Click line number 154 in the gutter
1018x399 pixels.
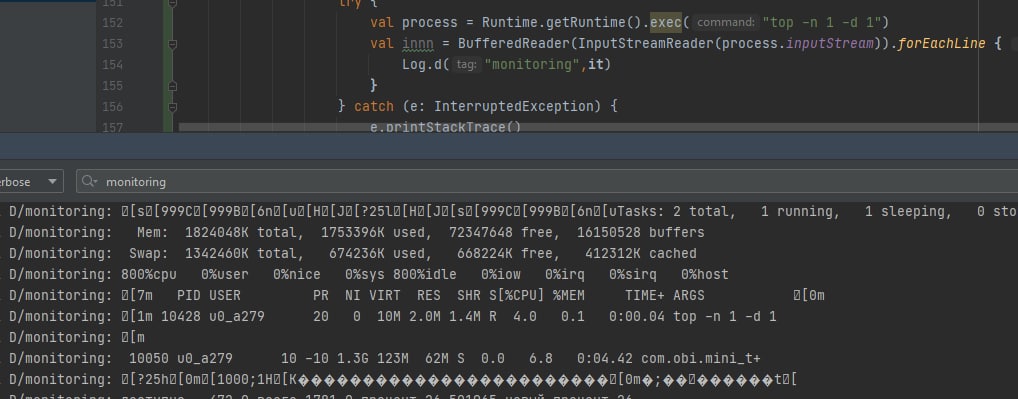tap(113, 65)
